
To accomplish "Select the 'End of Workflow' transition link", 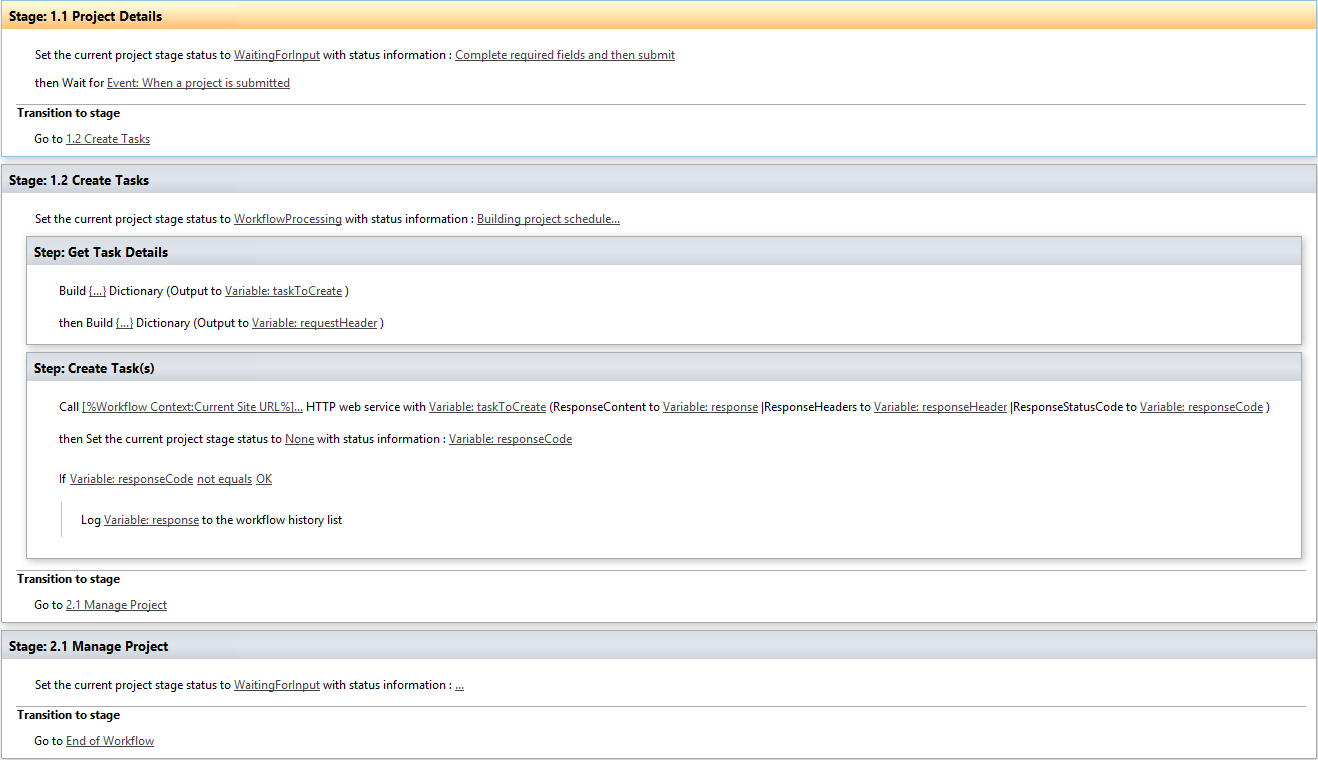I will 110,741.
